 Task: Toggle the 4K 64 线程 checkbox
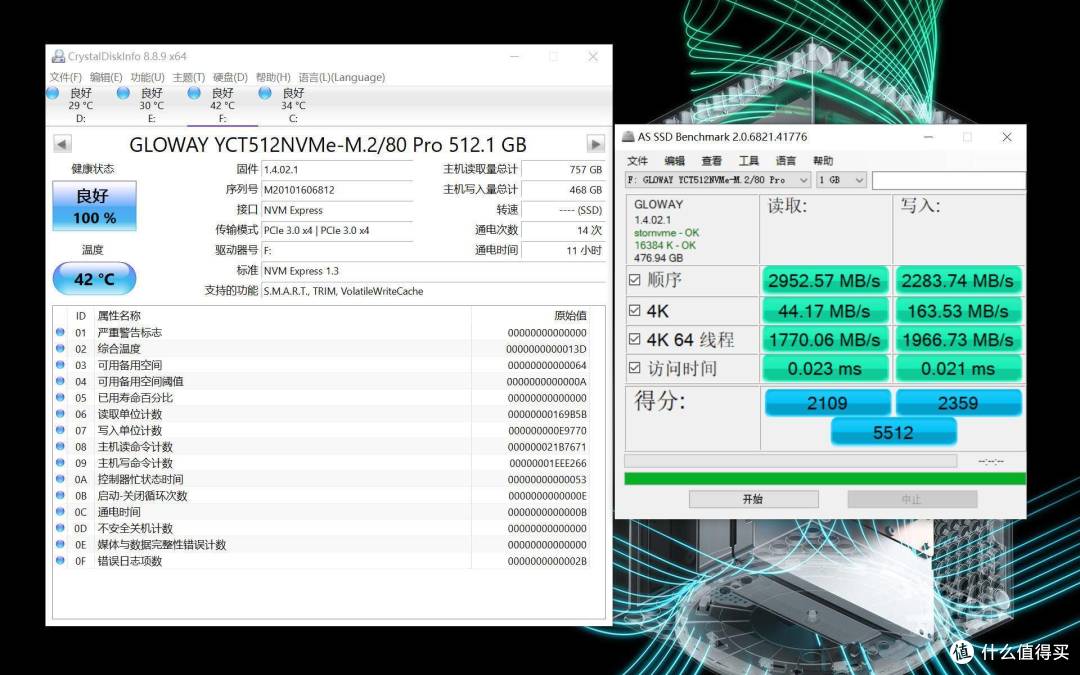pos(634,339)
